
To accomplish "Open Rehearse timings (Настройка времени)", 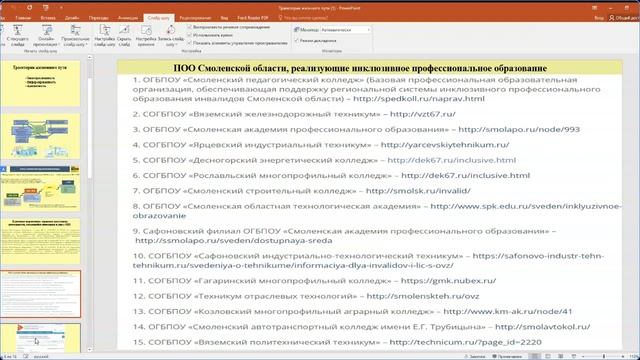I will point(146,35).
